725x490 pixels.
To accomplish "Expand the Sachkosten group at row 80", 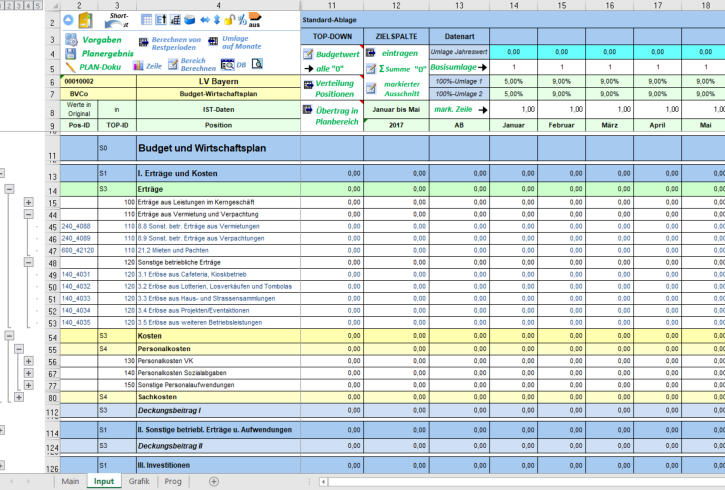I will 19,397.
